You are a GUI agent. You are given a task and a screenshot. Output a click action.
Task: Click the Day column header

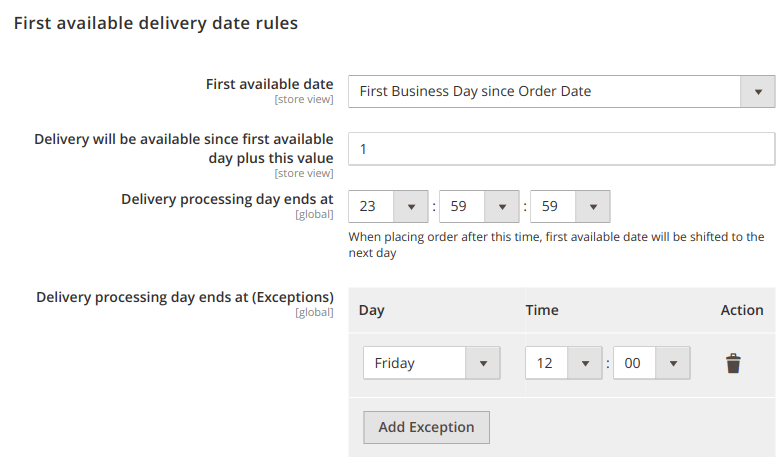[372, 310]
